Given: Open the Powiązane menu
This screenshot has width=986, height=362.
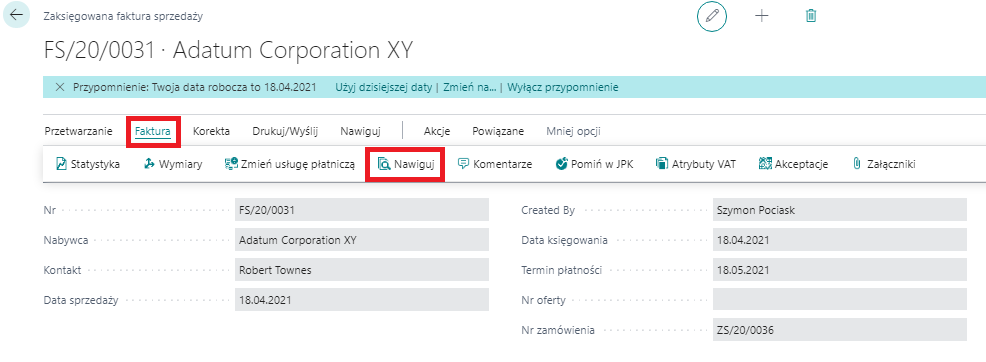Looking at the screenshot, I should pos(498,131).
